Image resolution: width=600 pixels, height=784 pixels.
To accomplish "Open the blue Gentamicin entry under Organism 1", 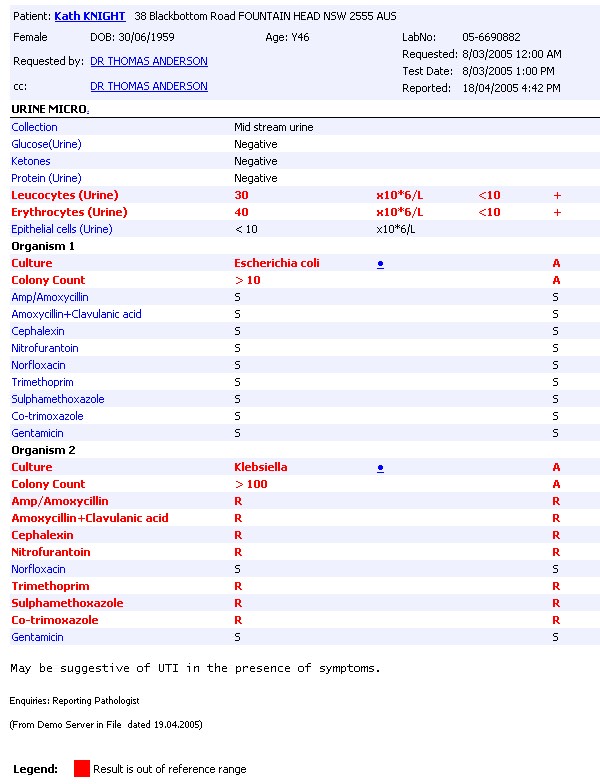I will (x=37, y=434).
